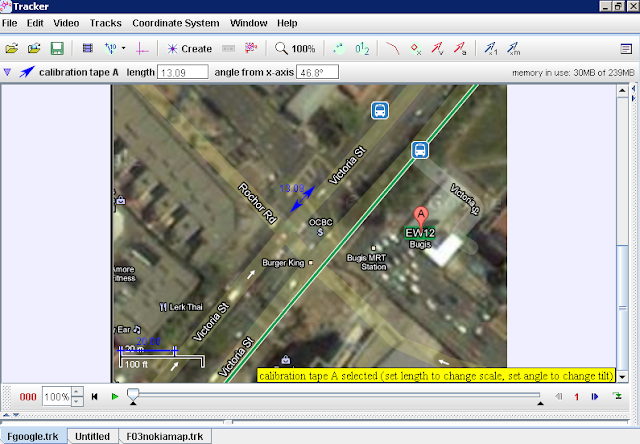The width and height of the screenshot is (640, 444).
Task: Open the Coordinate System menu
Action: click(x=176, y=23)
